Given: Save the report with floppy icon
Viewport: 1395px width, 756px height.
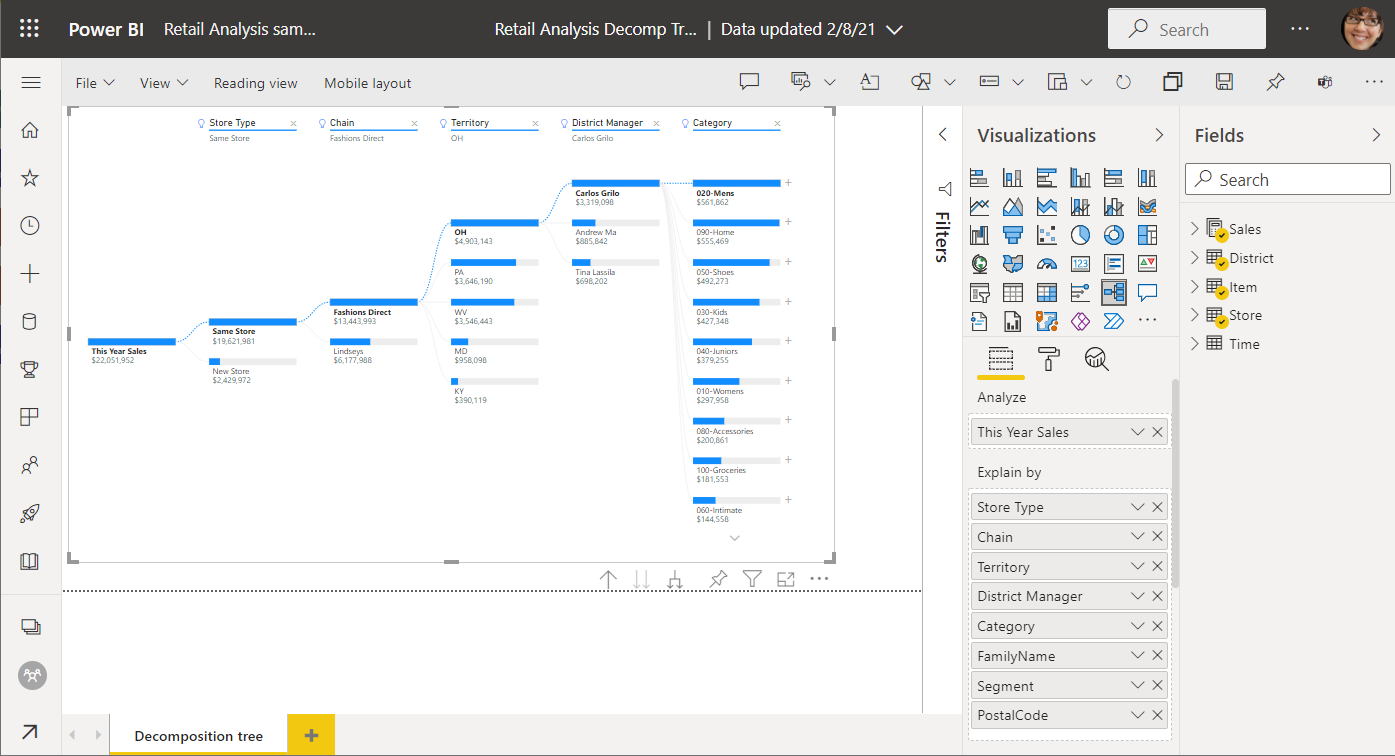Looking at the screenshot, I should 1224,82.
